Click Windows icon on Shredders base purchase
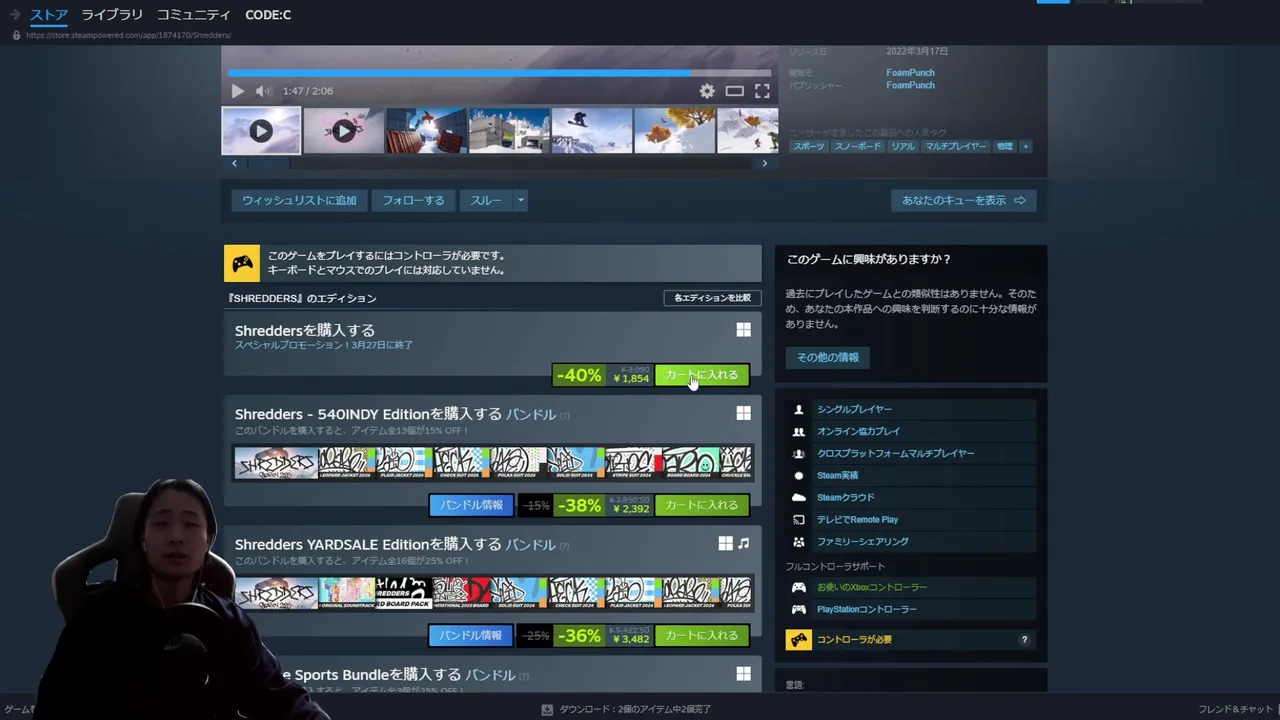 coord(743,330)
